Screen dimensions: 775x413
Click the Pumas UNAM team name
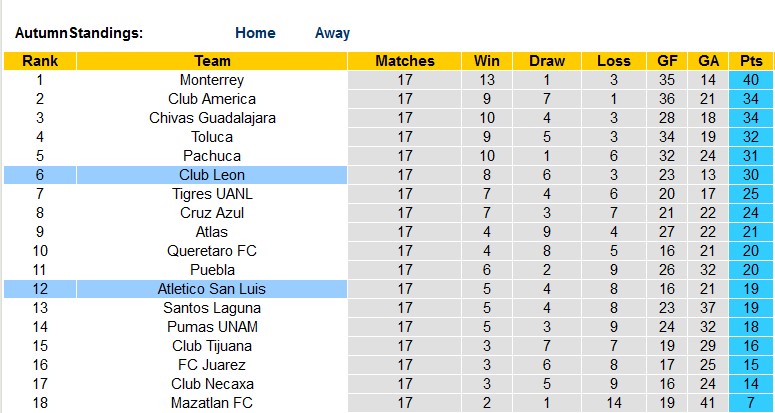212,327
